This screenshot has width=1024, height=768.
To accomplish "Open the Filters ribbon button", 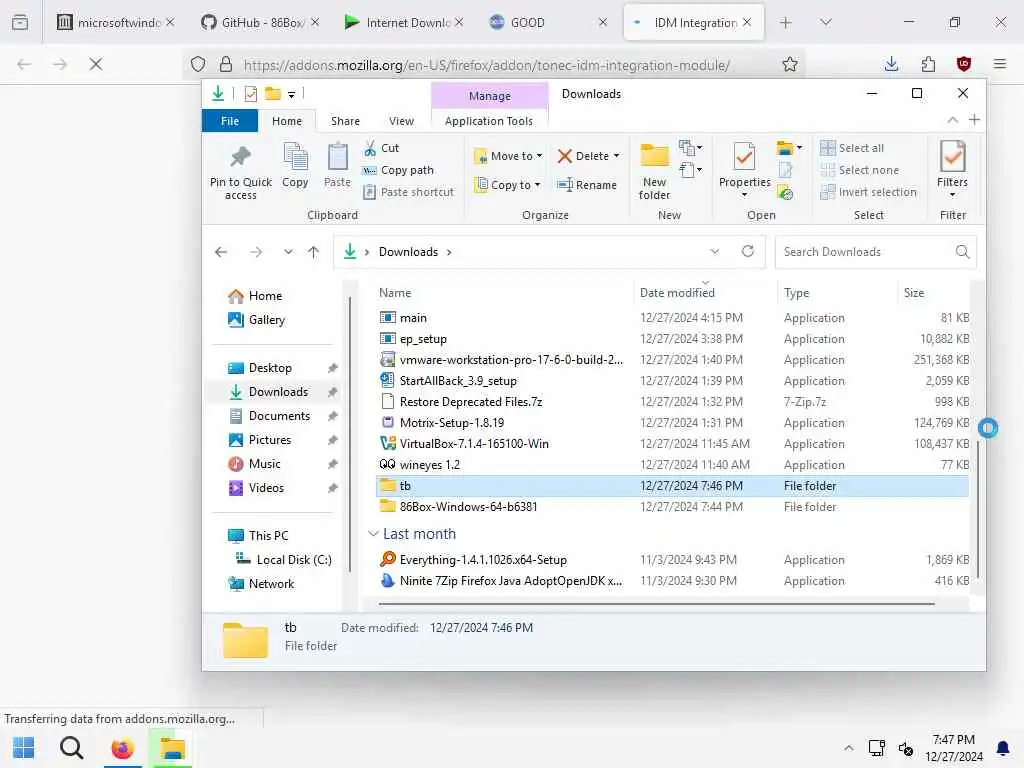I will pyautogui.click(x=952, y=168).
